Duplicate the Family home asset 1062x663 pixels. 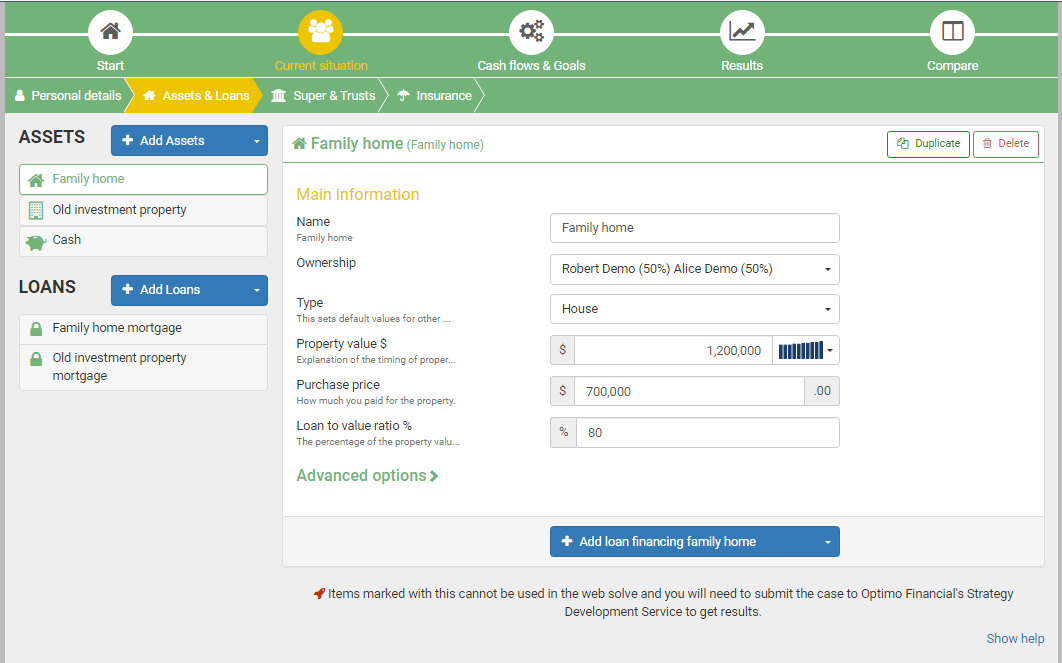point(928,144)
